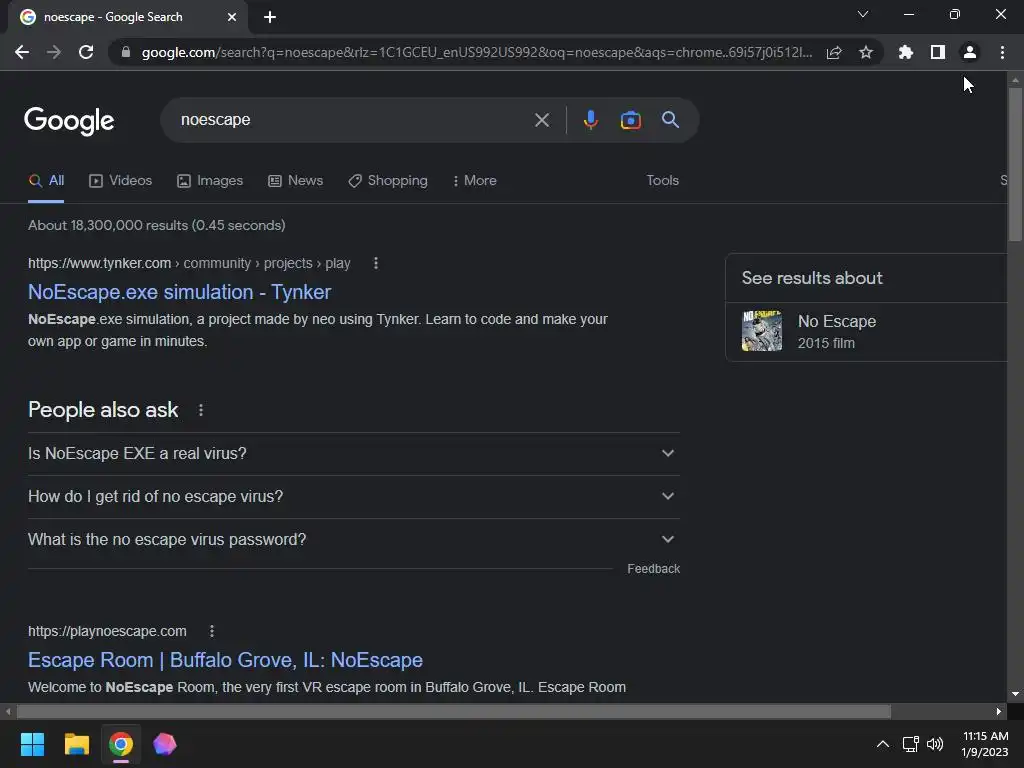The image size is (1024, 768).
Task: Open the Extensions puzzle icon
Action: [x=906, y=52]
